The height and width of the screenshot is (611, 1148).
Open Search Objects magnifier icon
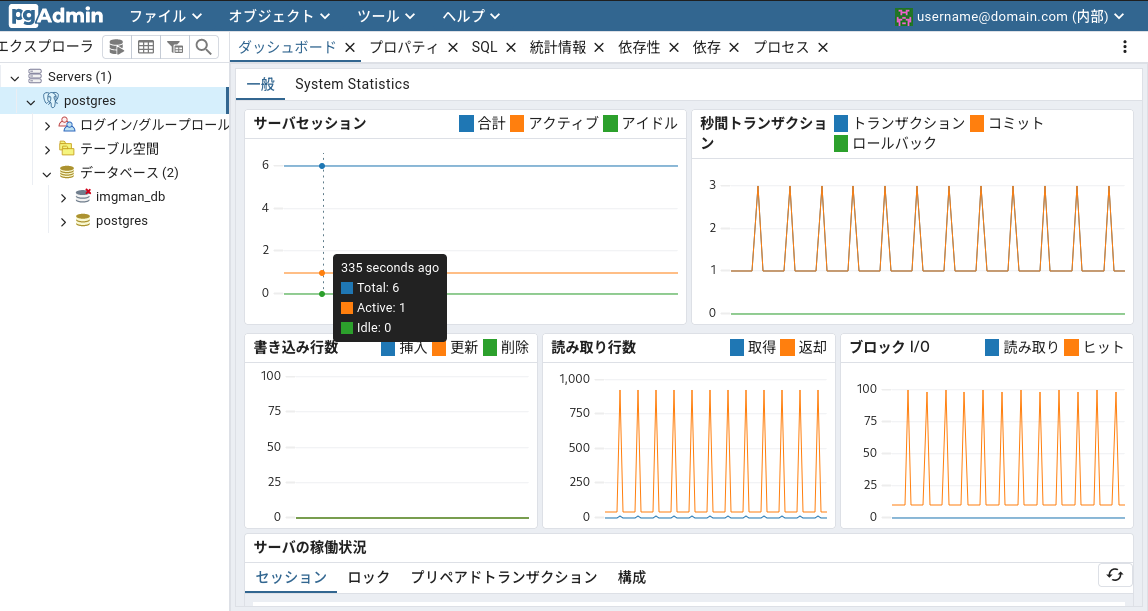[x=203, y=47]
